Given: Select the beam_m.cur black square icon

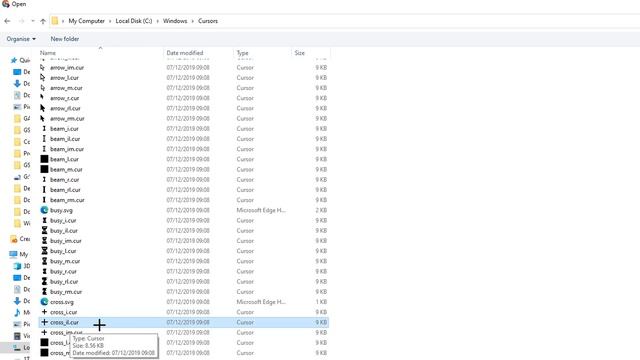Looking at the screenshot, I should click(44, 169).
